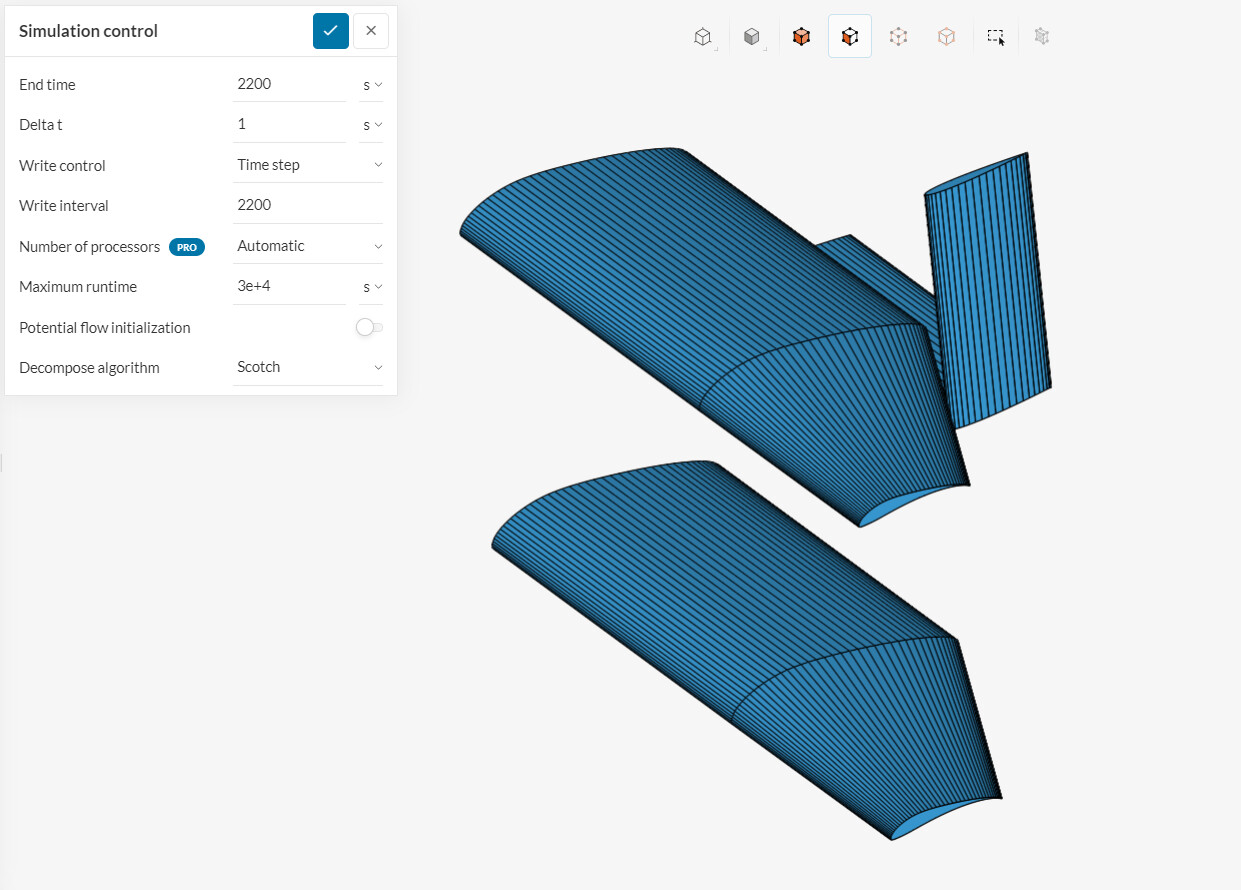Select the edge selection cube icon
This screenshot has height=890, width=1241.
[946, 37]
